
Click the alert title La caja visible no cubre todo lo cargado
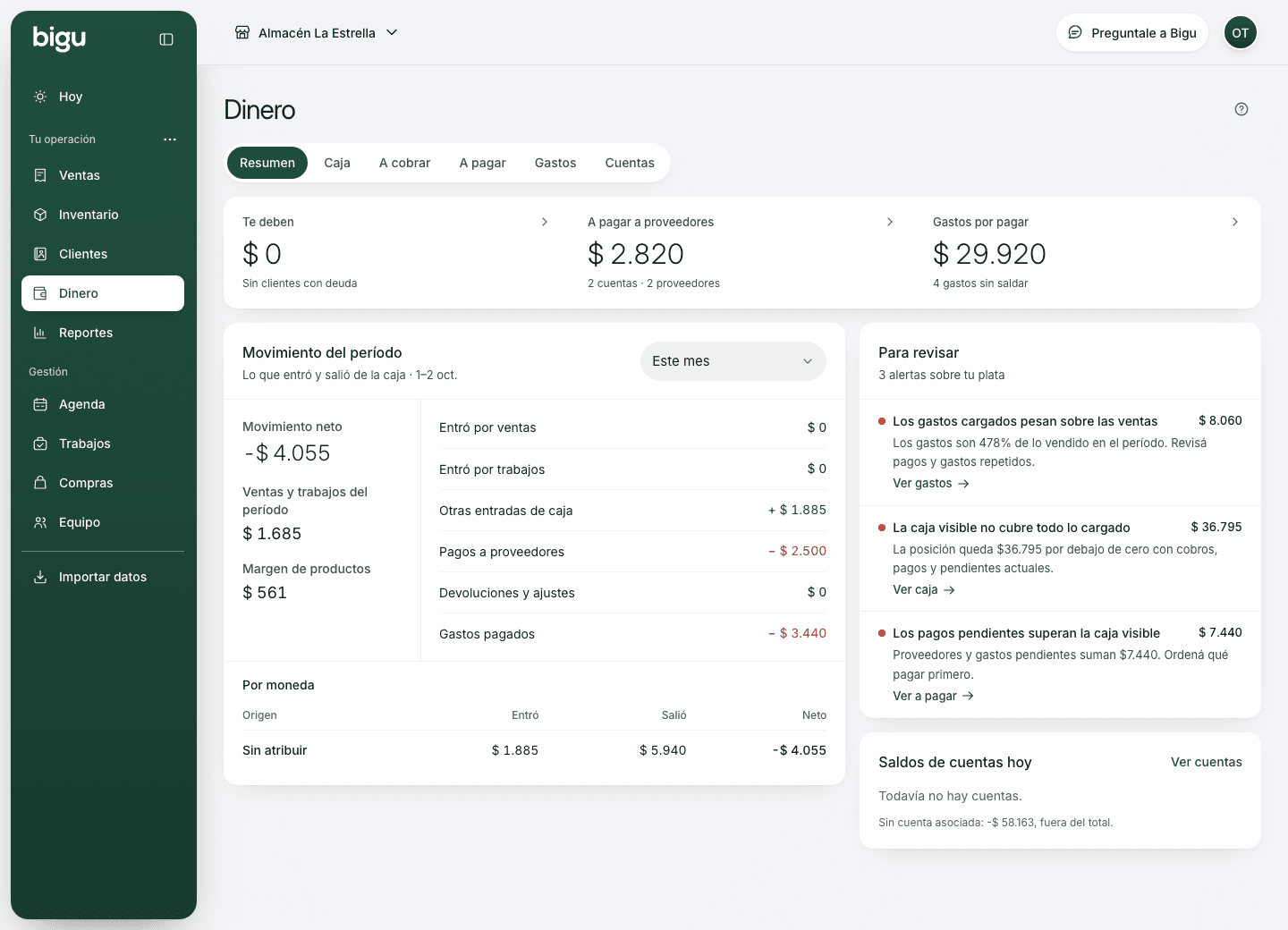1012,528
